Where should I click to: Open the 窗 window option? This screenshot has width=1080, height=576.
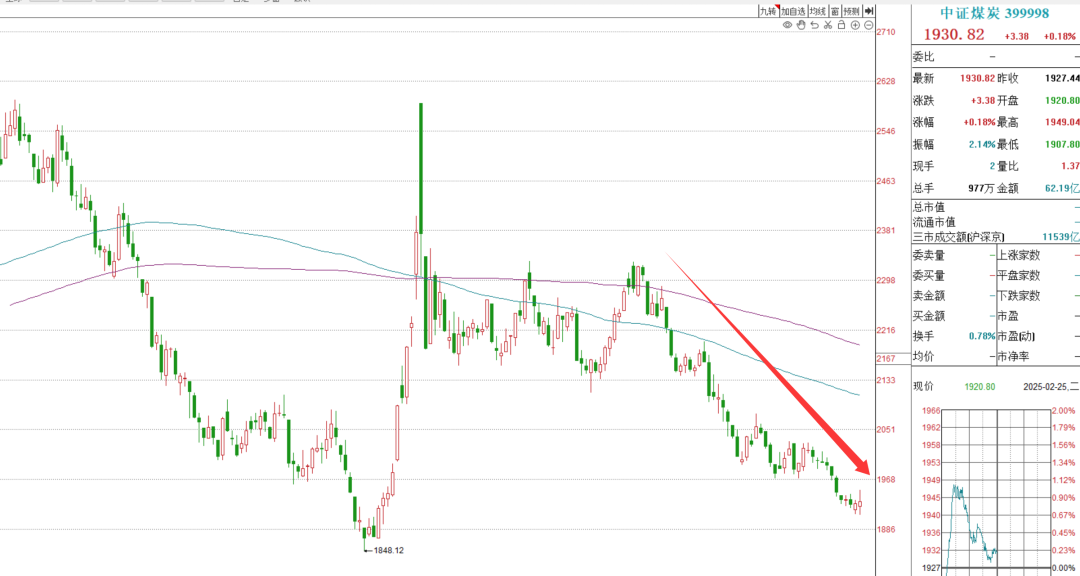pos(835,11)
